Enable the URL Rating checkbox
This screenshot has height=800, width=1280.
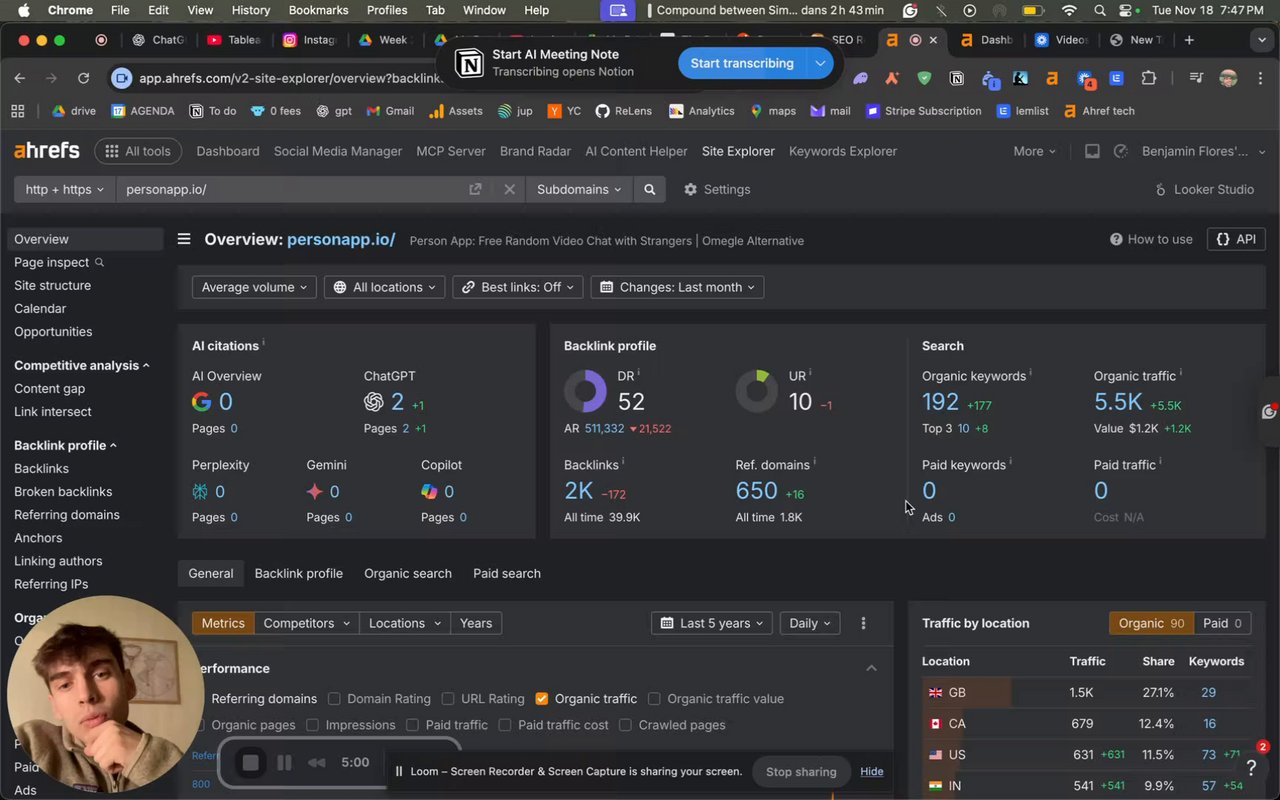448,699
